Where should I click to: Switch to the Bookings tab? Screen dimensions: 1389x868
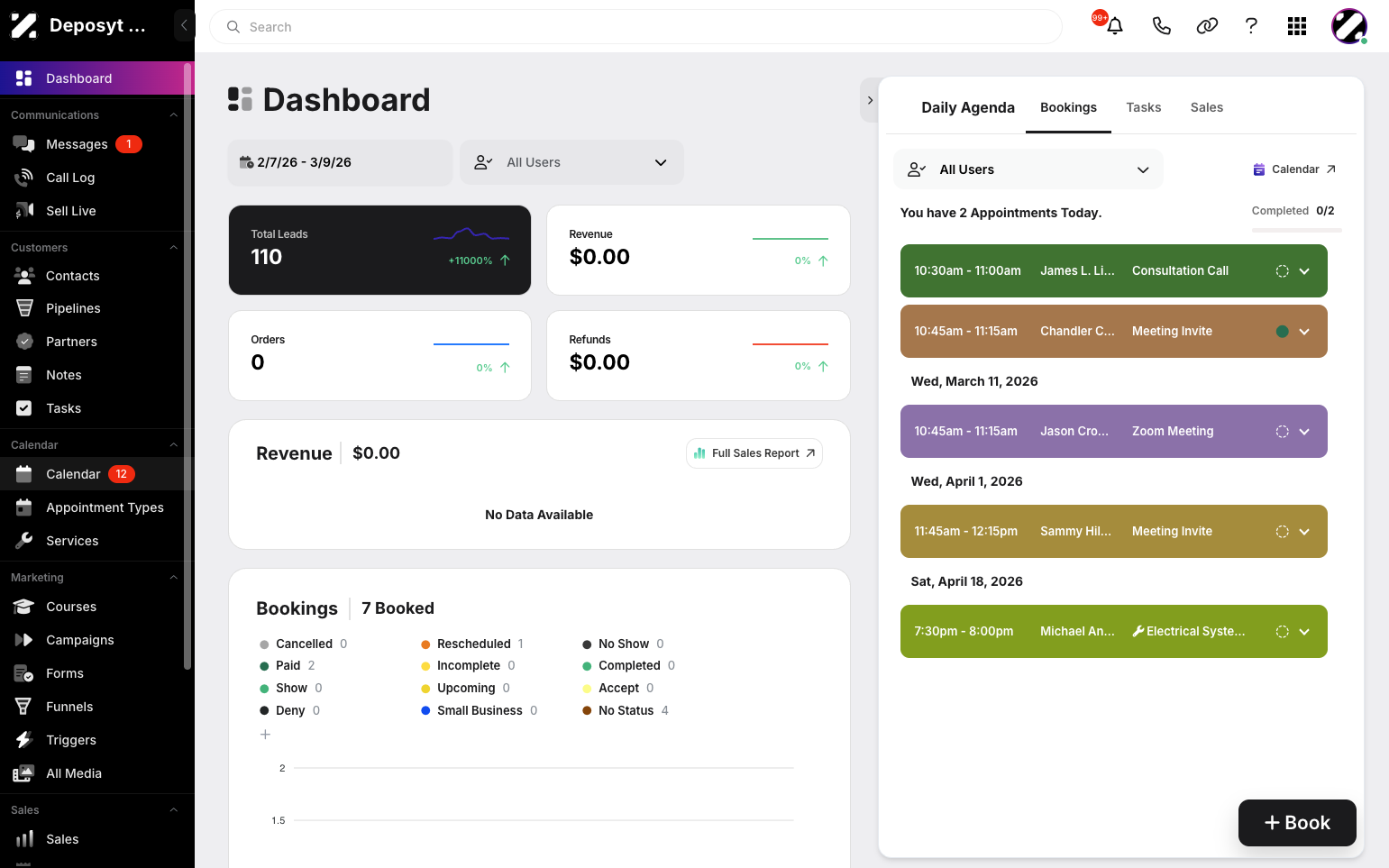coord(1068,108)
